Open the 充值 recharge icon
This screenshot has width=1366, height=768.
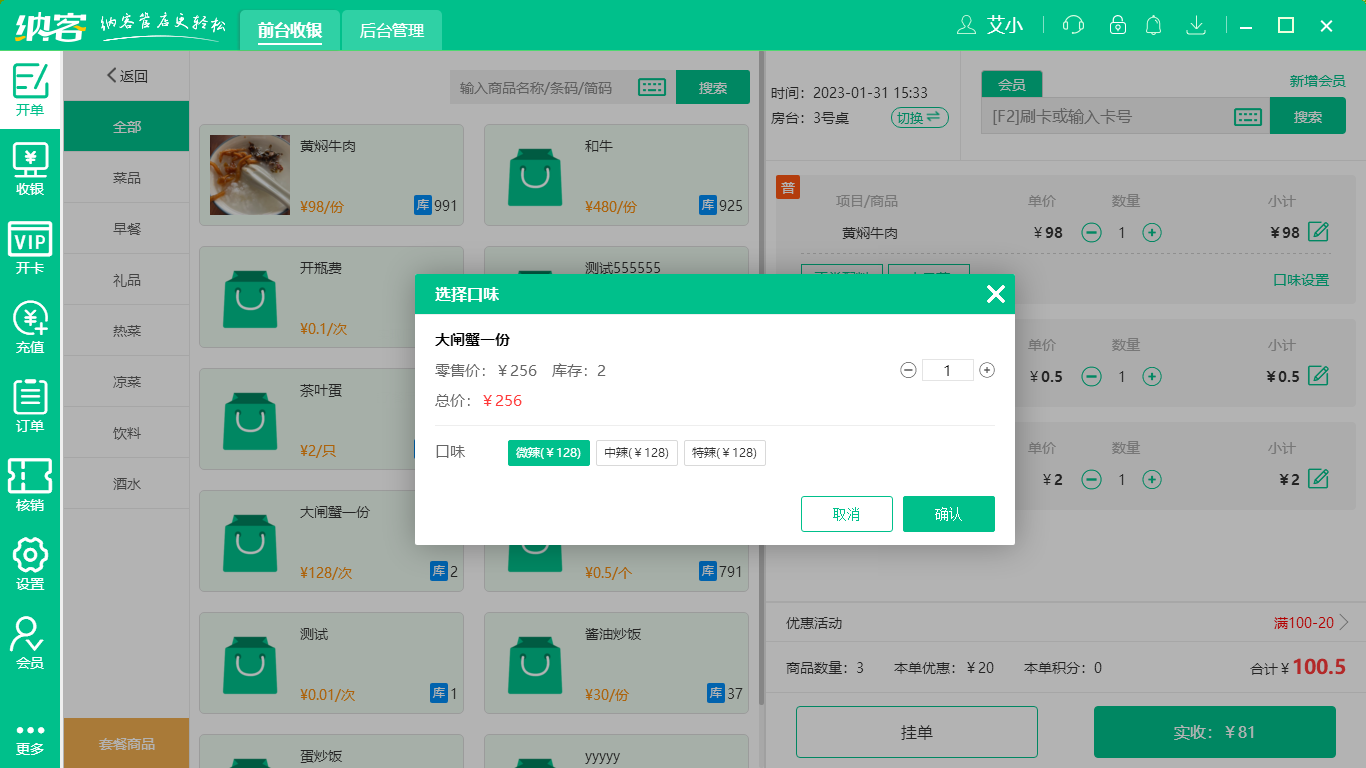[x=30, y=326]
